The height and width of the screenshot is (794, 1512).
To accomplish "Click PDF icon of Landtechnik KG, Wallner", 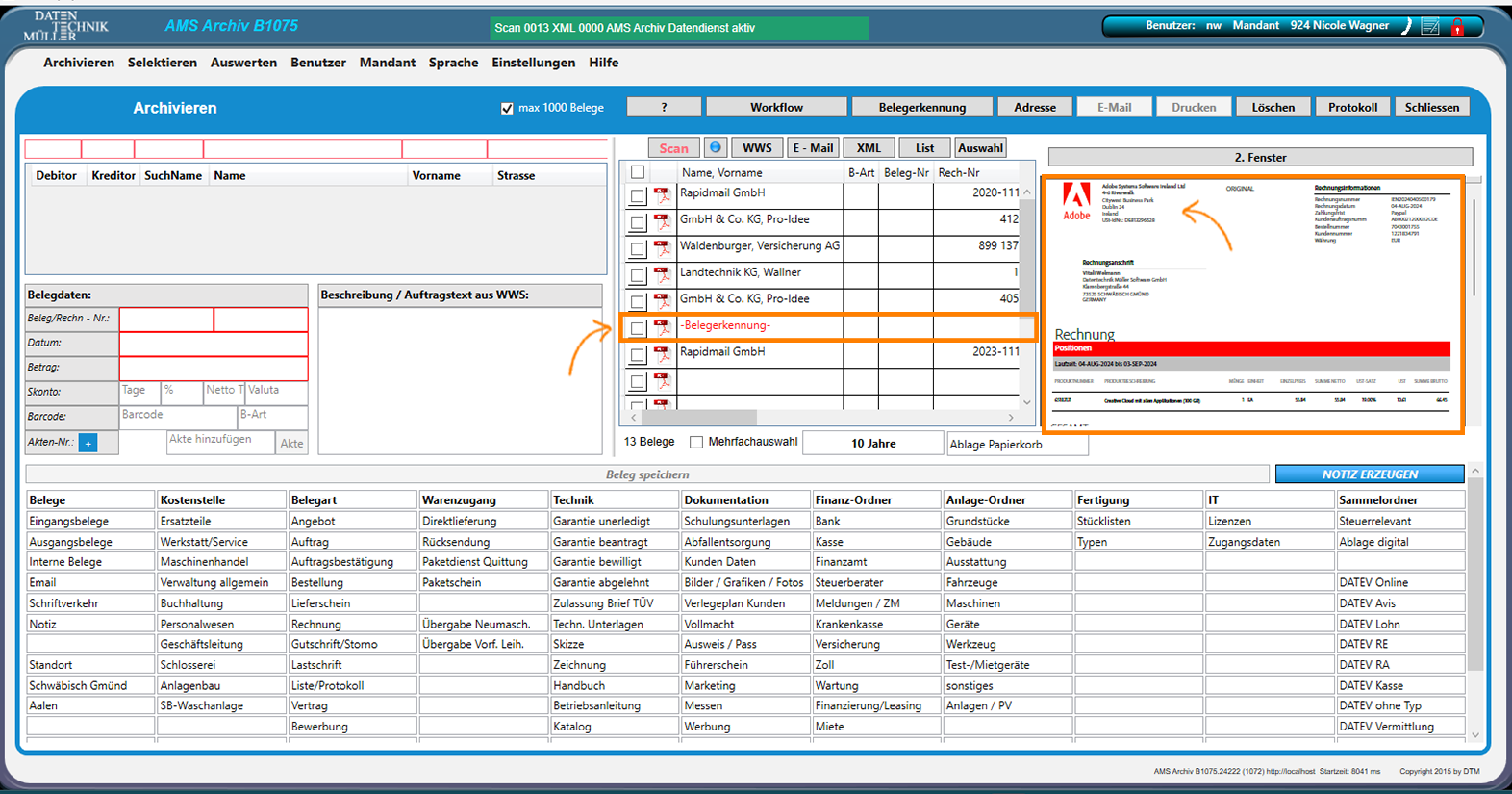I will 662,275.
